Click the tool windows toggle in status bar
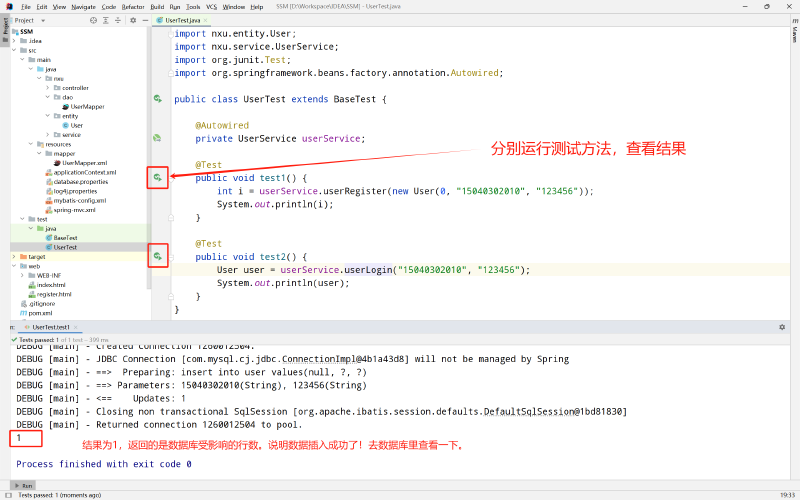Screen dimensions: 800x500 tap(8, 495)
